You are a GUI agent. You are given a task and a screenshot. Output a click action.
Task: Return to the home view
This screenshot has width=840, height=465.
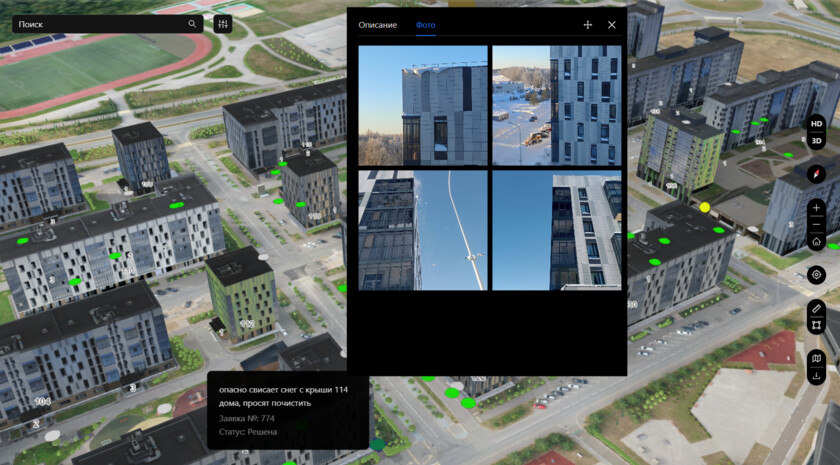(817, 242)
